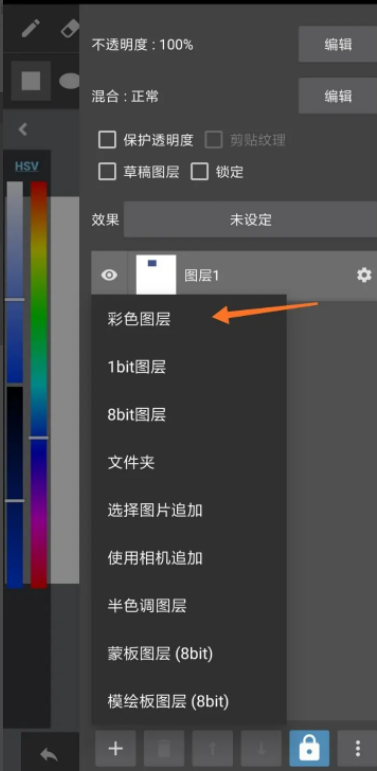Click the upper blue-gray saturation slider
This screenshot has height=771, width=377.
click(x=15, y=282)
